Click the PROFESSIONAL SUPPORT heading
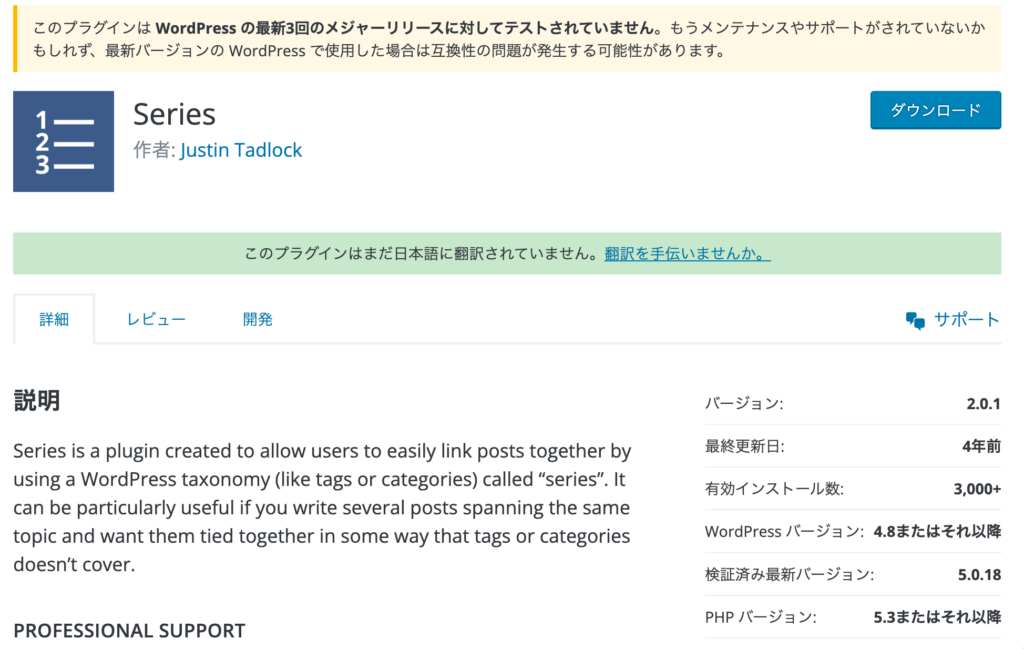This screenshot has width=1024, height=649. (129, 630)
